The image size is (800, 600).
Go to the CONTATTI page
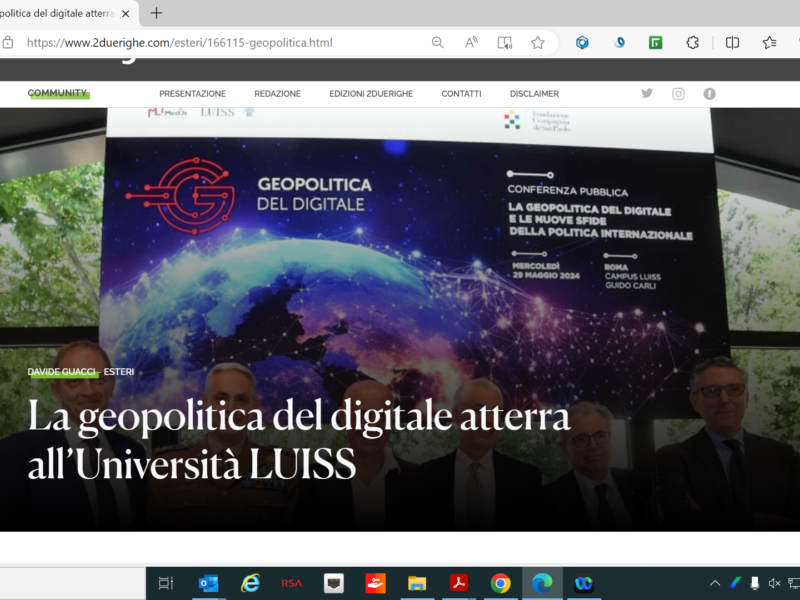tap(461, 94)
